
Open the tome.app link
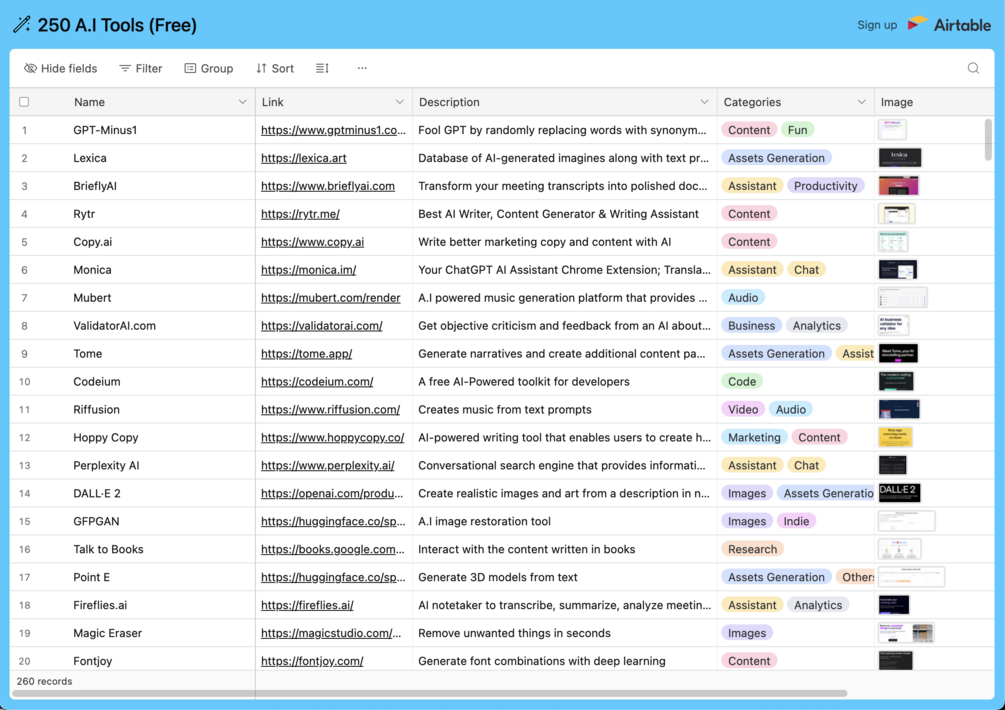click(306, 354)
